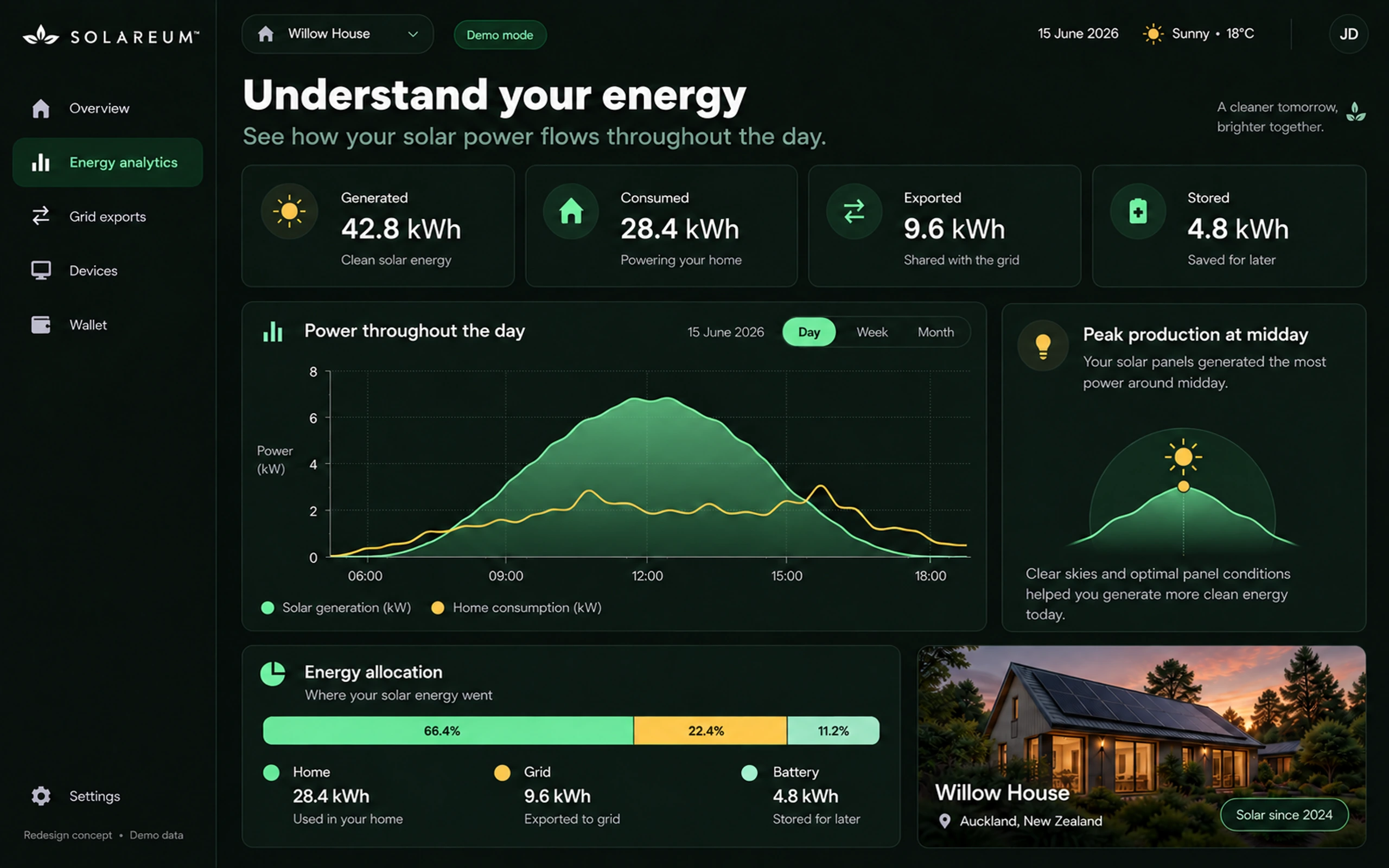Click the light teal 11.2% allocation segment
Image resolution: width=1389 pixels, height=868 pixels.
click(x=833, y=731)
